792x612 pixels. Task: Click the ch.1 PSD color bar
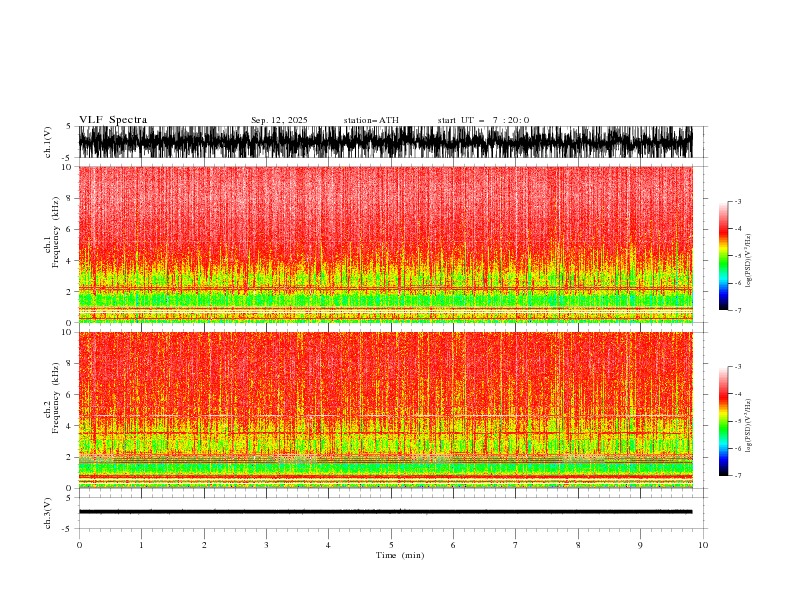[x=723, y=255]
